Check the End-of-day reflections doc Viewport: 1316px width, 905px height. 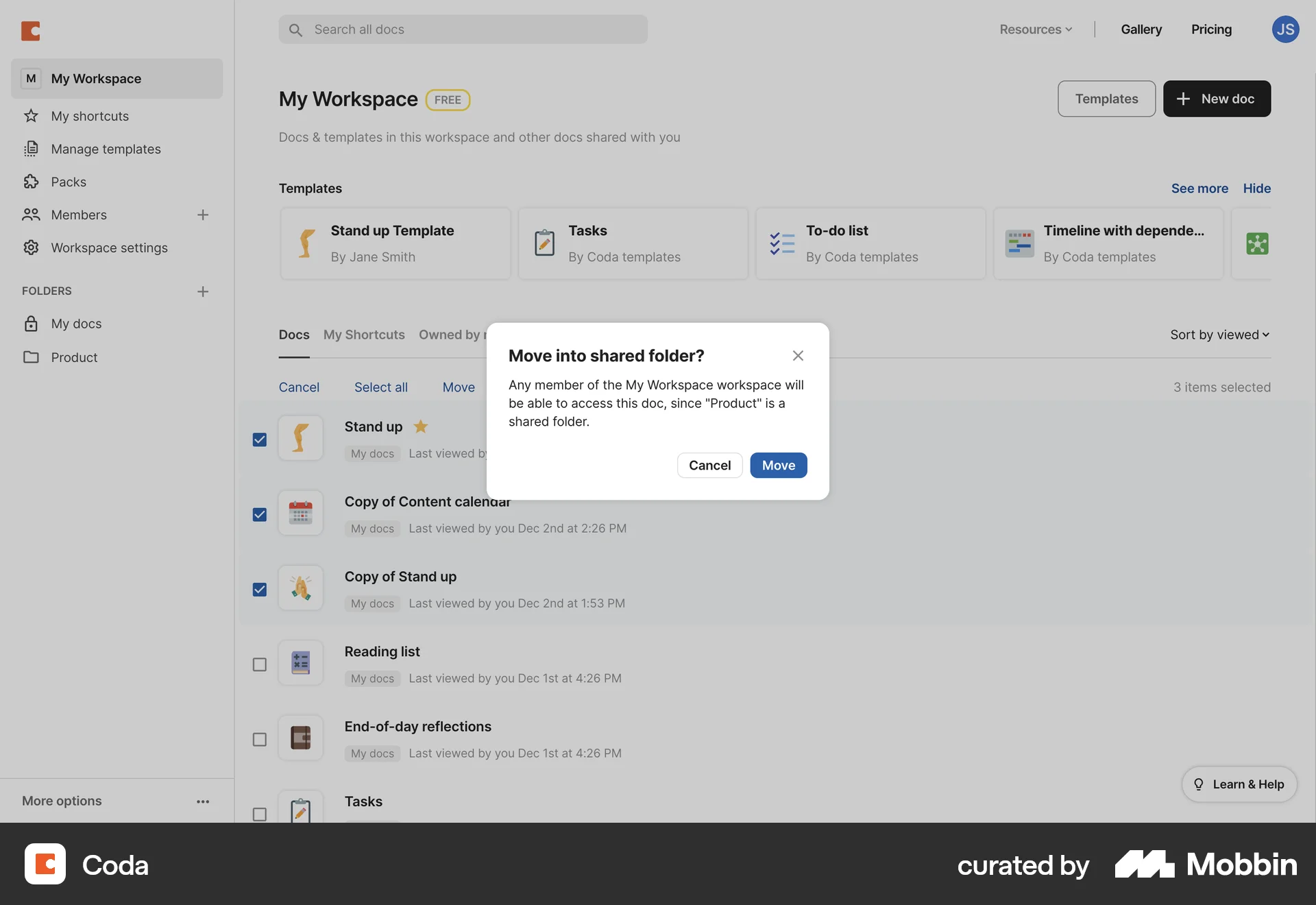(259, 739)
